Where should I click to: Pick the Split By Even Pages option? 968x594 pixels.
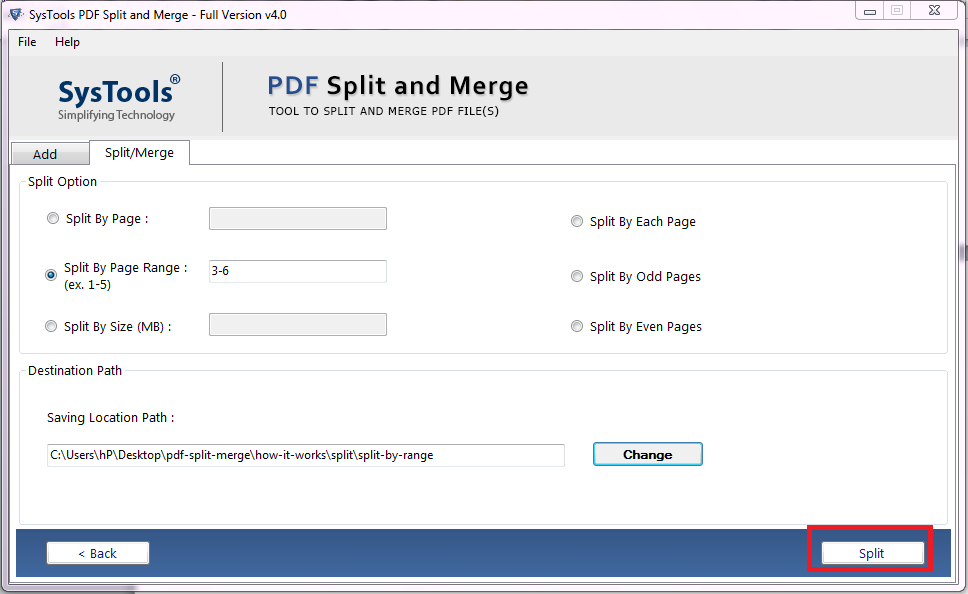(x=577, y=327)
